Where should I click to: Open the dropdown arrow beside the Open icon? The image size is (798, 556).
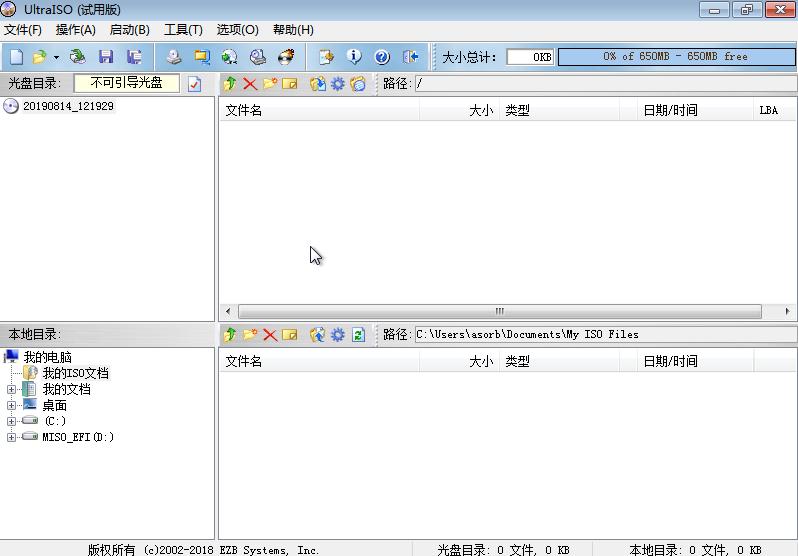(56, 57)
